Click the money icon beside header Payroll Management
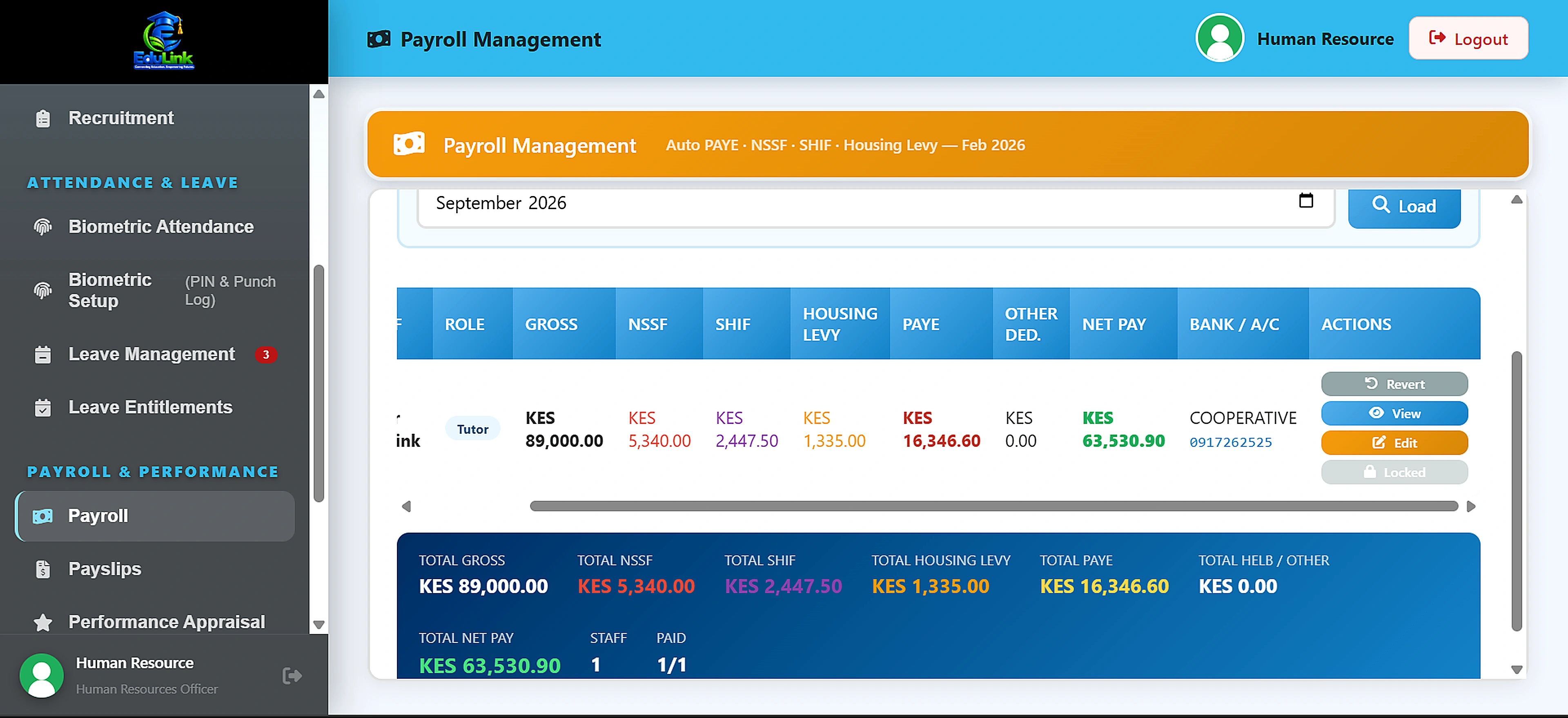The height and width of the screenshot is (718, 1568). pyautogui.click(x=379, y=40)
